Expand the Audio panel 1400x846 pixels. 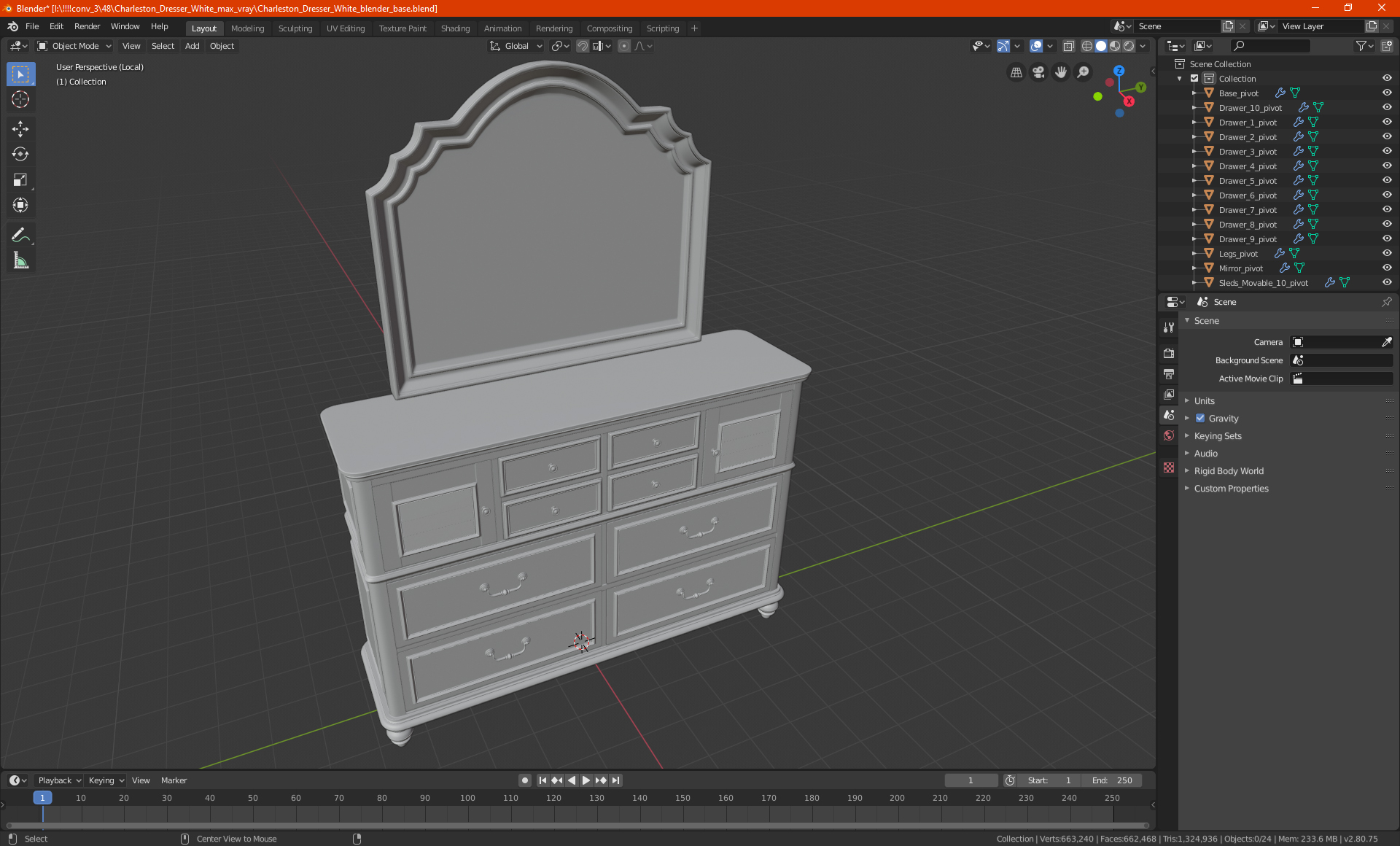coord(1206,454)
